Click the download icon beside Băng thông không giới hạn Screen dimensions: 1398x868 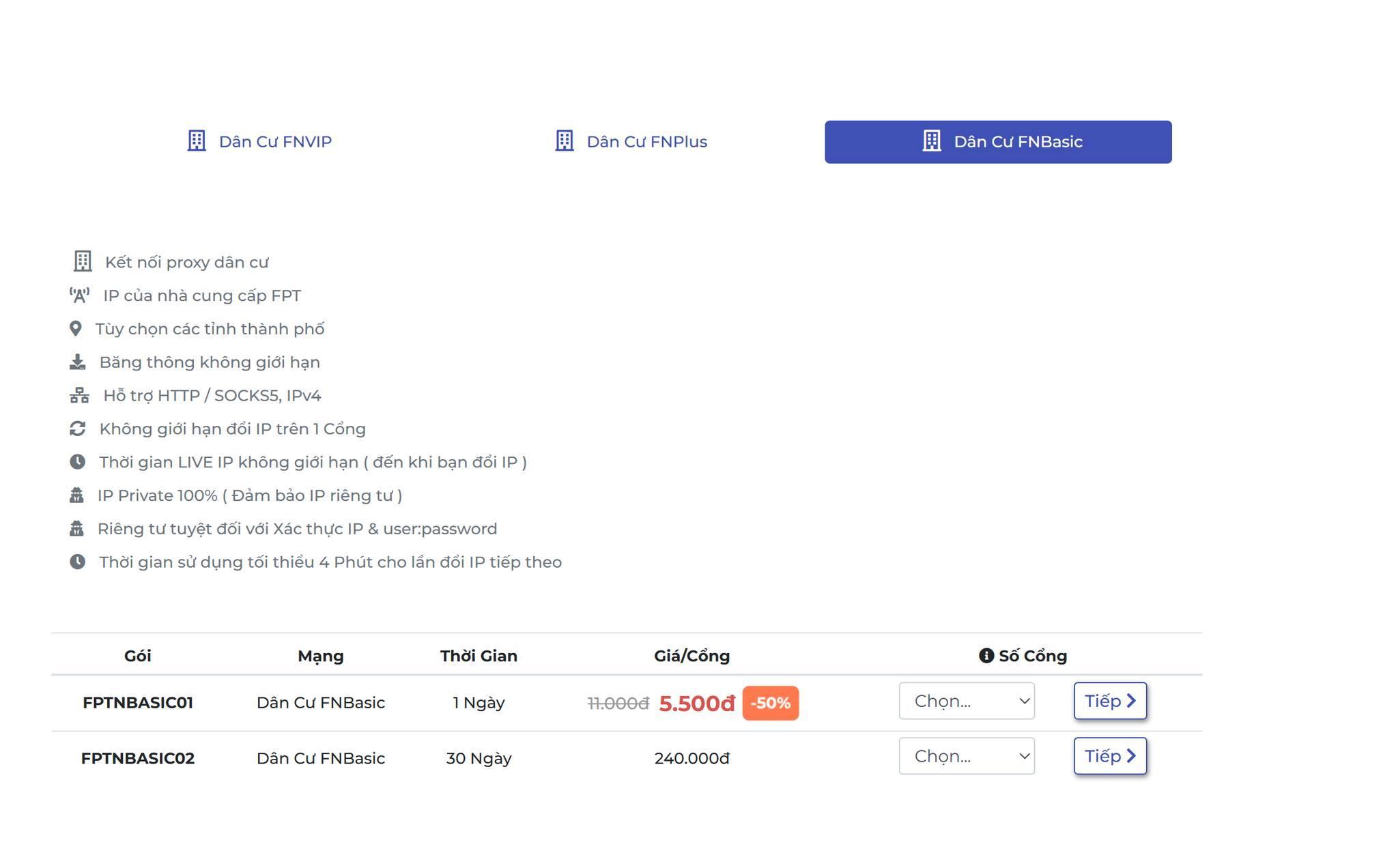pos(78,362)
